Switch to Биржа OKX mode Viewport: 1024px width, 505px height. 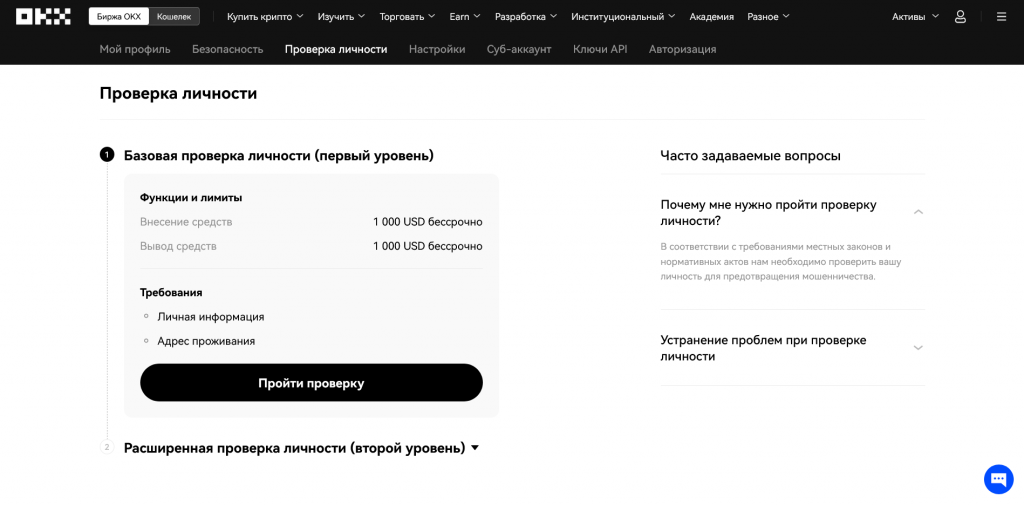click(x=119, y=16)
